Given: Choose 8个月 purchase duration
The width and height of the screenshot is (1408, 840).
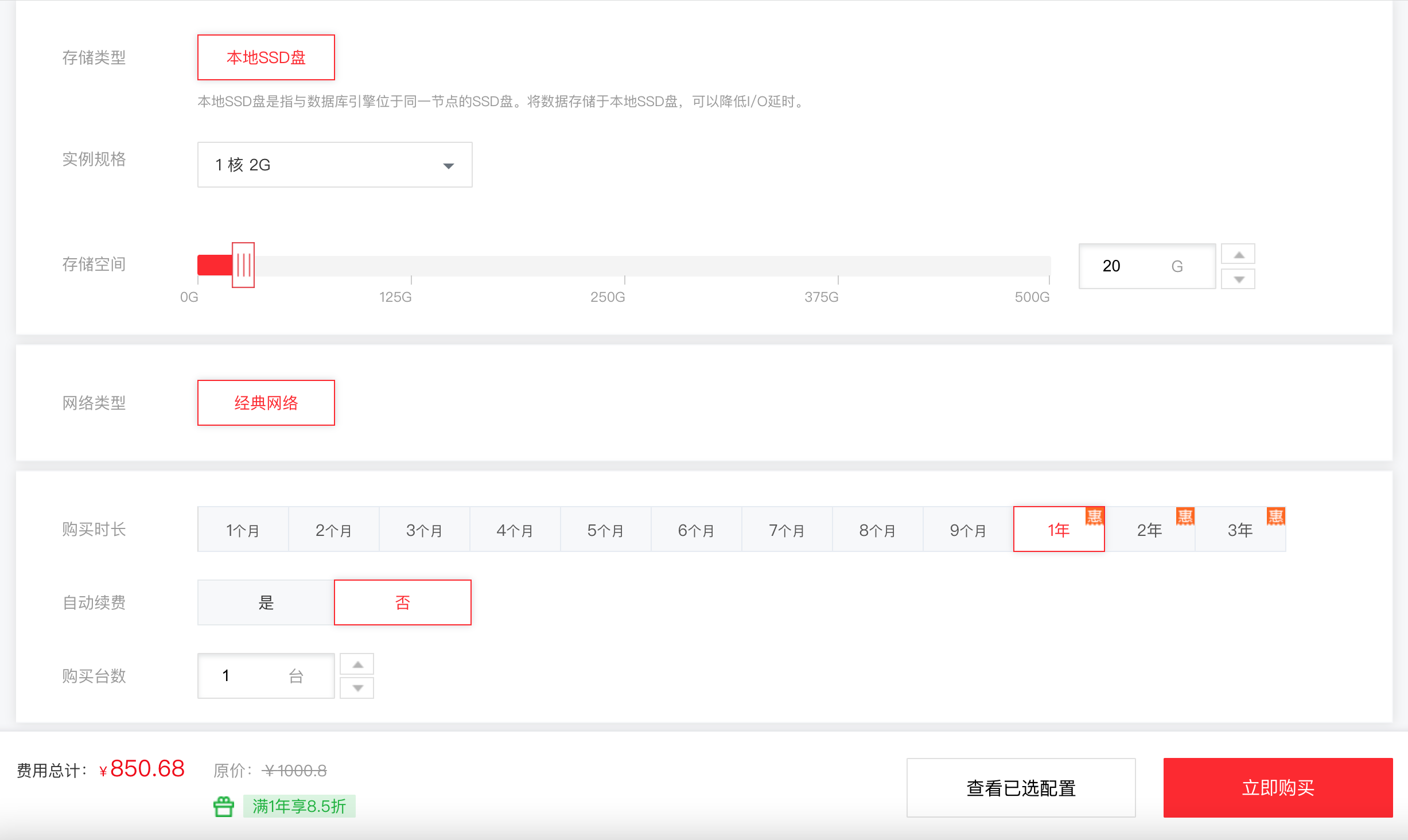Looking at the screenshot, I should pos(878,530).
